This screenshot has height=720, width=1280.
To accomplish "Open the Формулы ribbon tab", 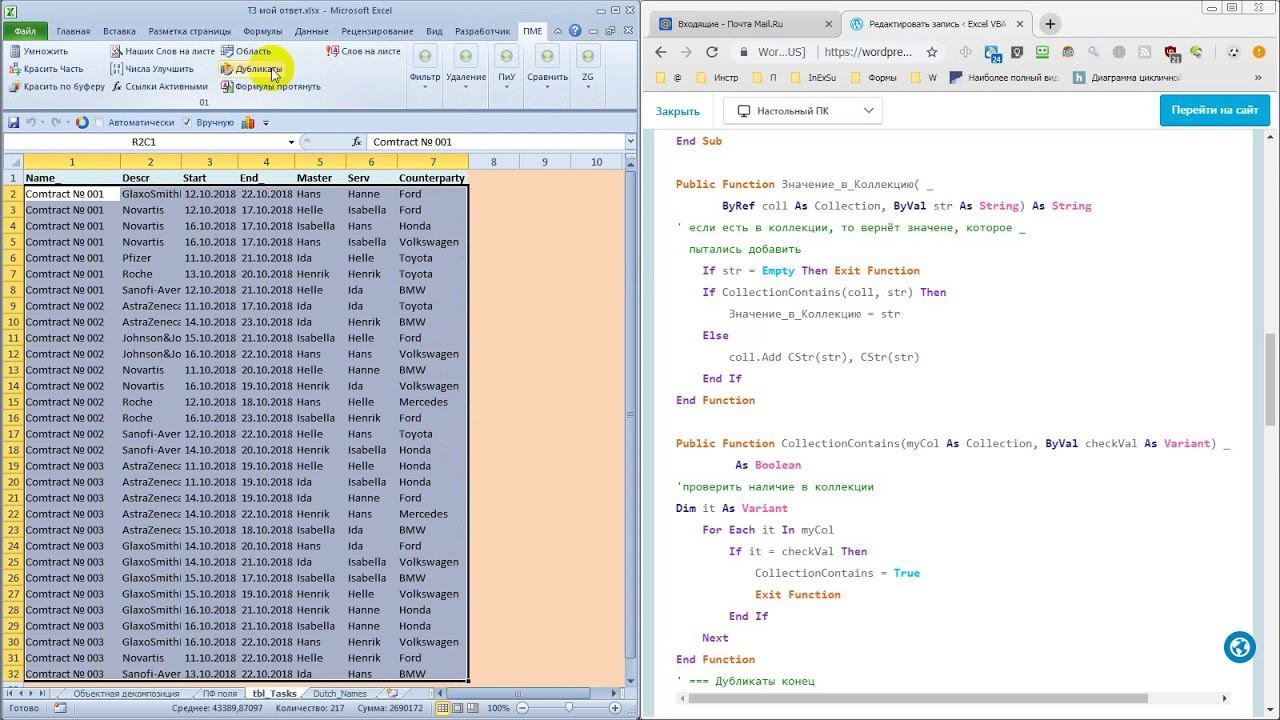I will click(x=262, y=31).
